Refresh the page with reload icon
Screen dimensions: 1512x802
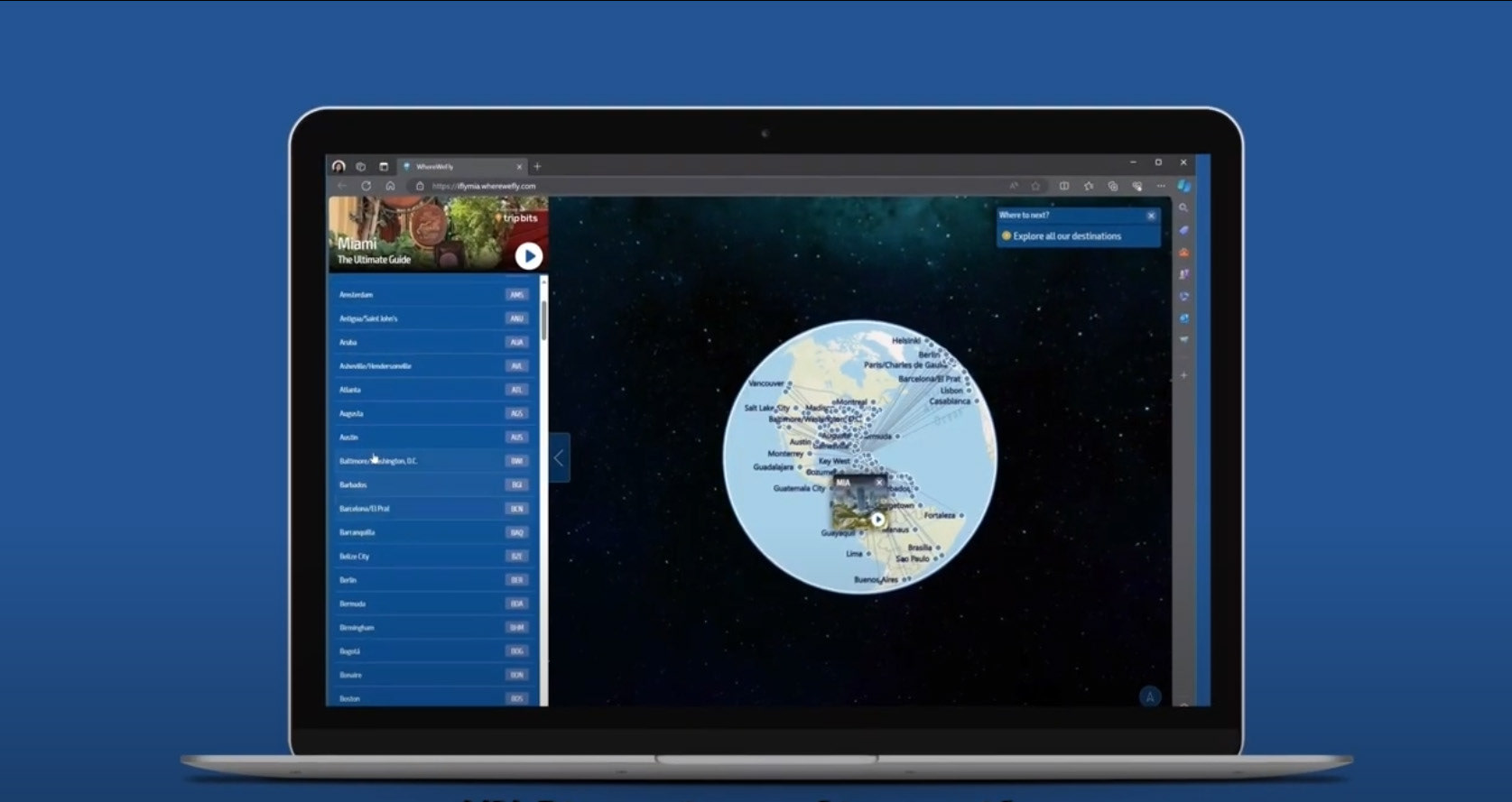(366, 186)
